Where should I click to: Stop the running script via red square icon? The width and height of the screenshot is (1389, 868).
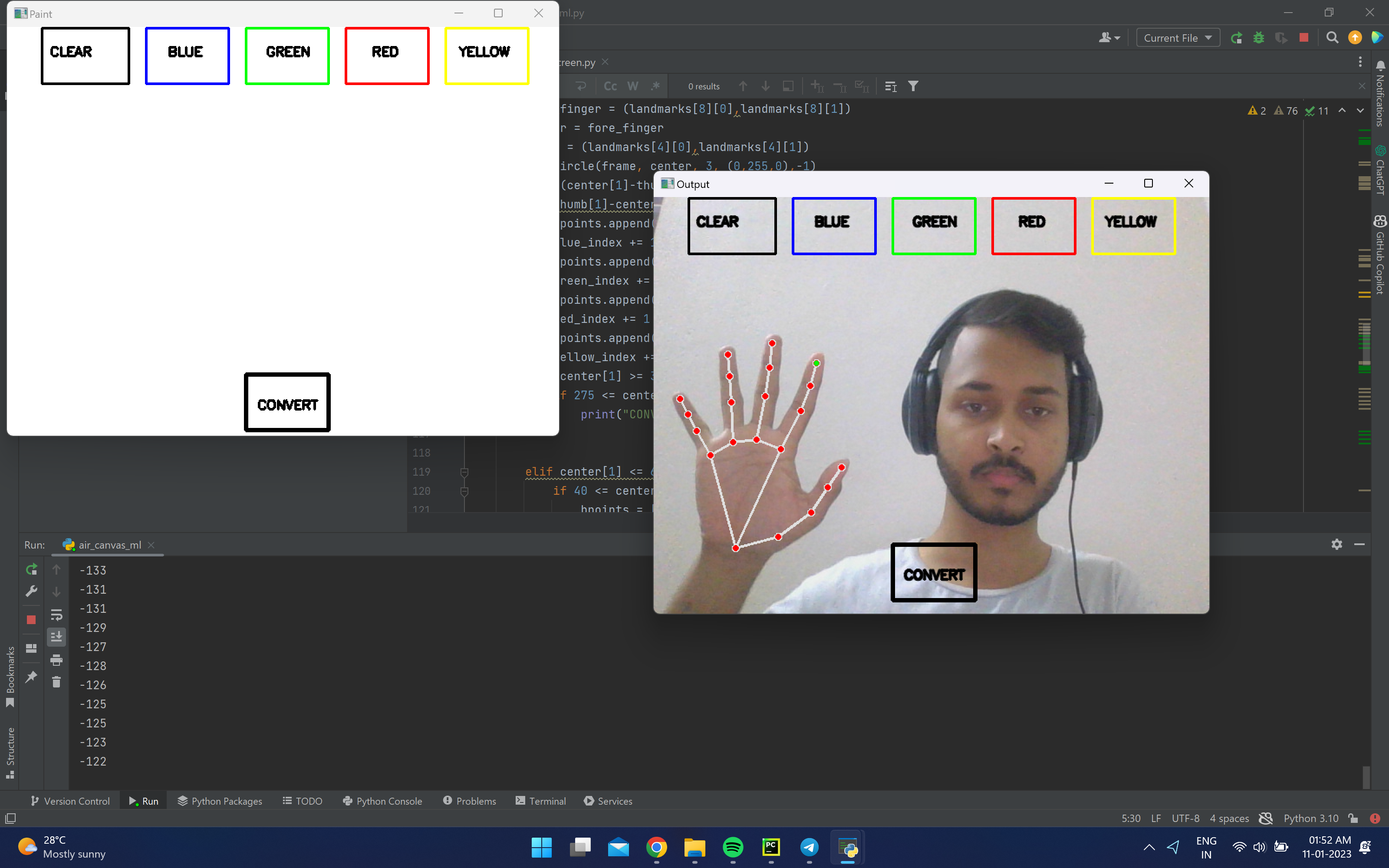click(x=1303, y=38)
